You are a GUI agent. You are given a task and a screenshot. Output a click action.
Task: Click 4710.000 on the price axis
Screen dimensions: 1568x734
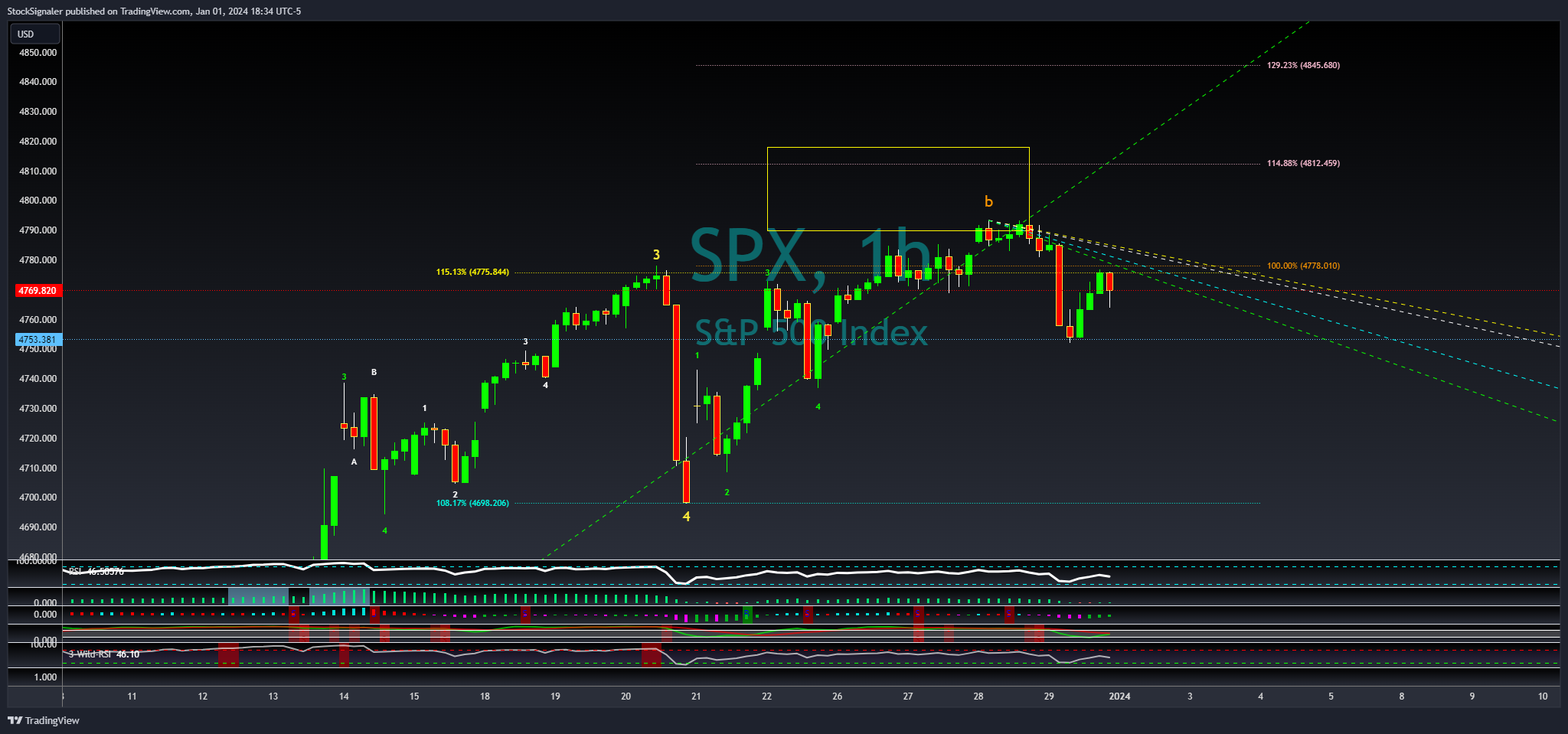tap(38, 468)
